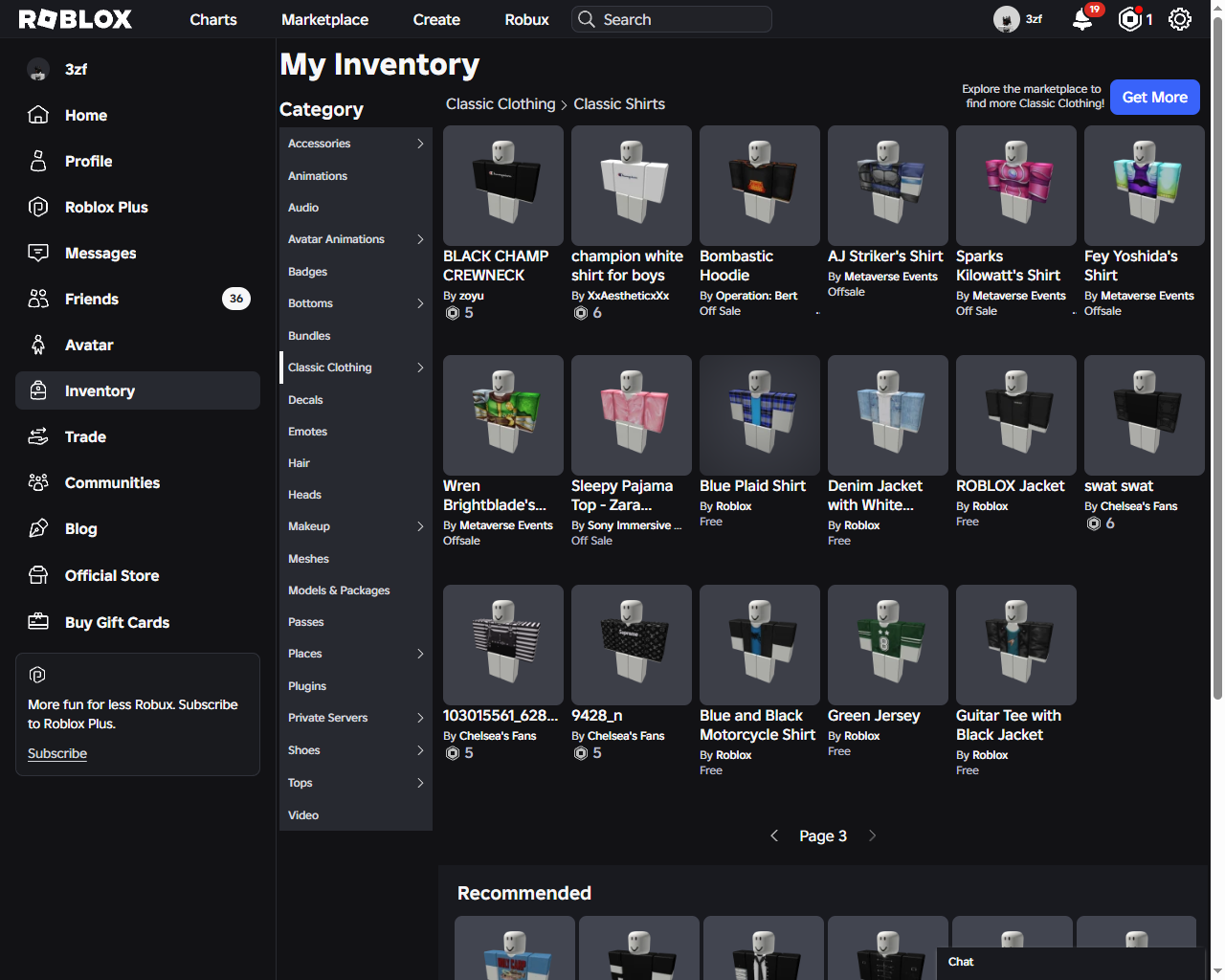This screenshot has height=980, width=1225.
Task: Expand the Avatar Animations category
Action: (420, 239)
